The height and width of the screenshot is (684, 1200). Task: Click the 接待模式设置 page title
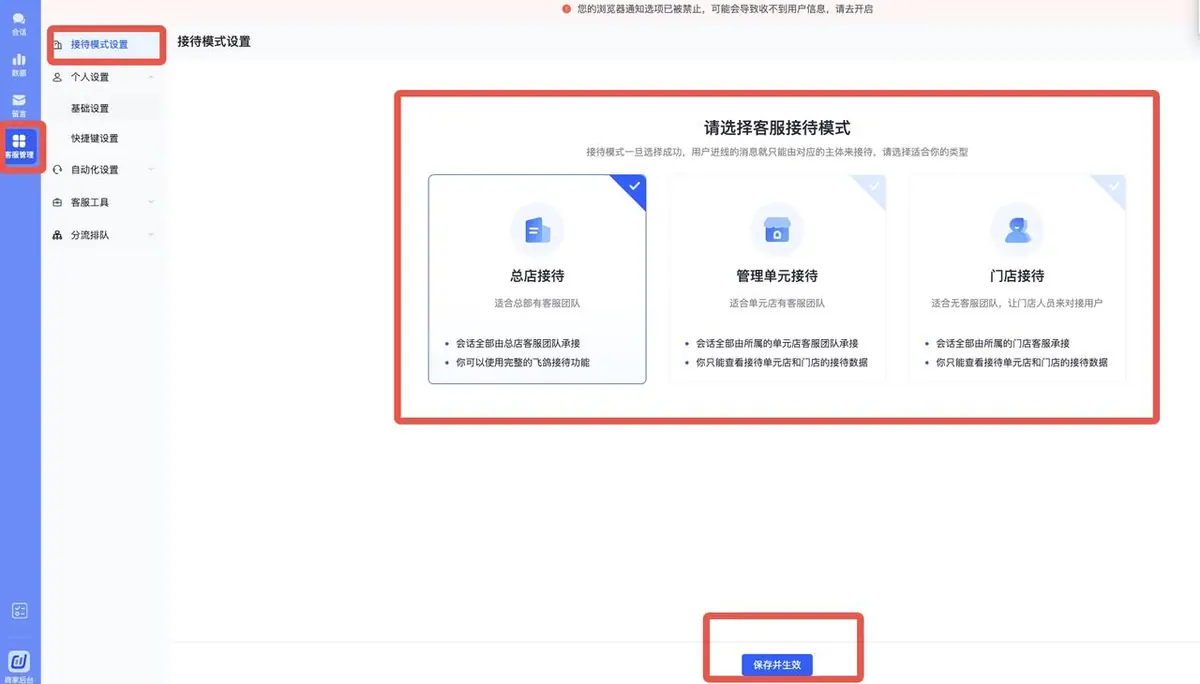(213, 41)
